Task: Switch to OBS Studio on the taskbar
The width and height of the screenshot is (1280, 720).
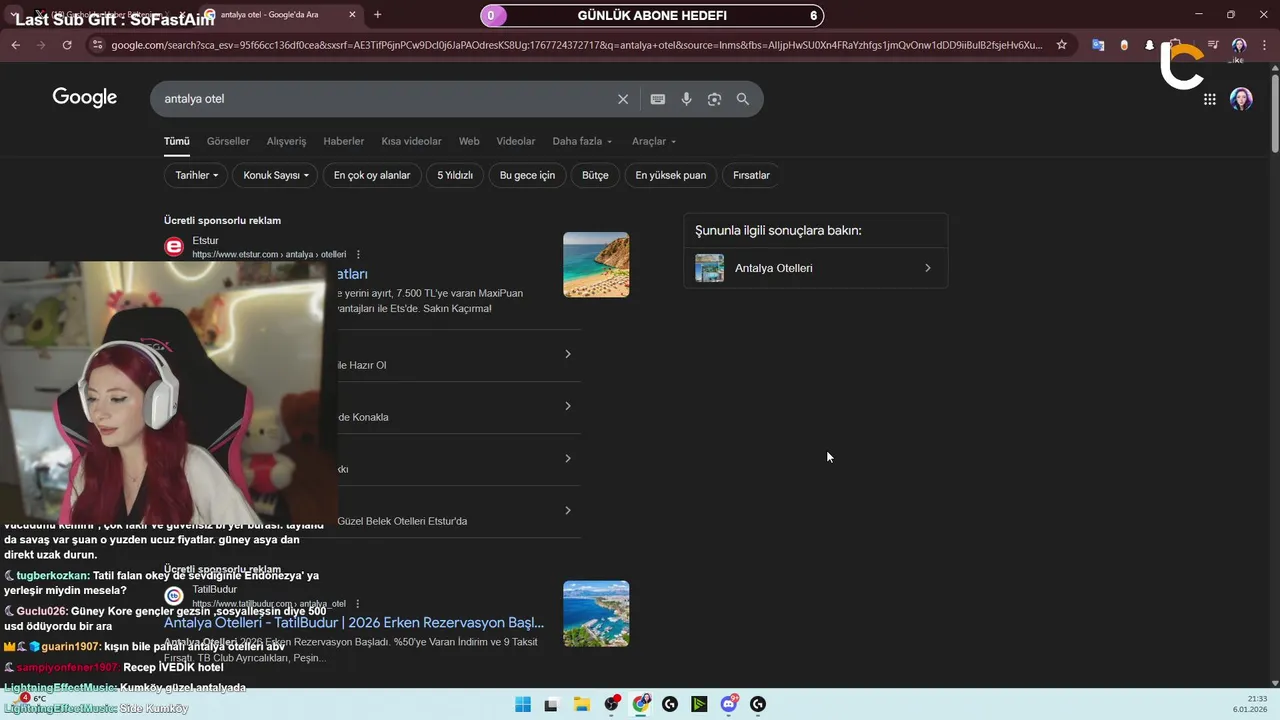Action: [x=612, y=704]
